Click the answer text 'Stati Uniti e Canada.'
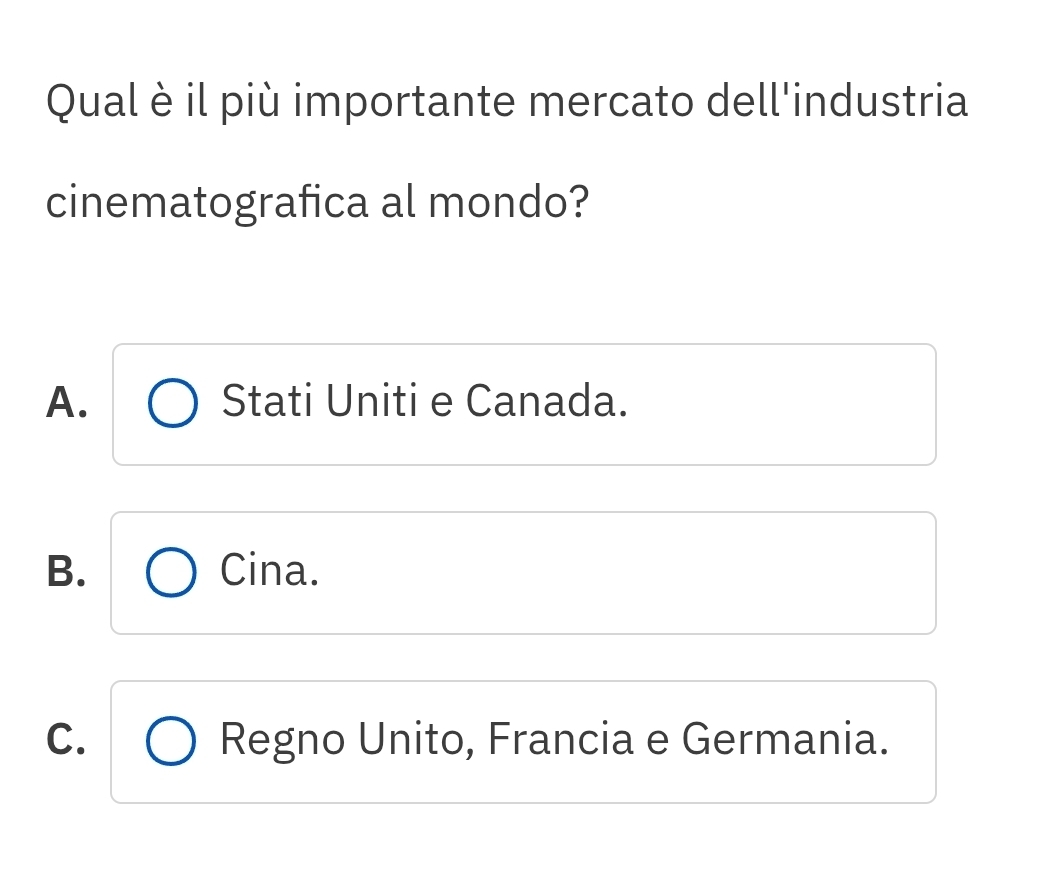The width and height of the screenshot is (1055, 894). tap(425, 403)
